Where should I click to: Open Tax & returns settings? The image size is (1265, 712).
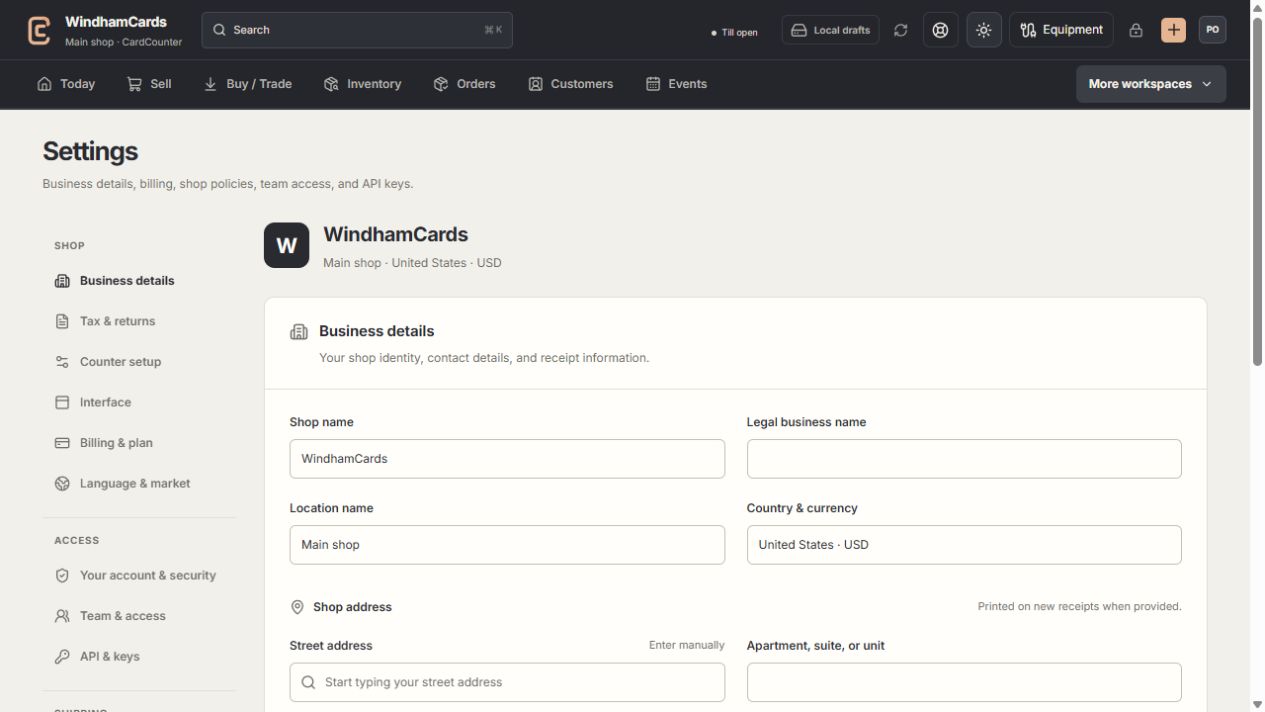tap(139, 321)
